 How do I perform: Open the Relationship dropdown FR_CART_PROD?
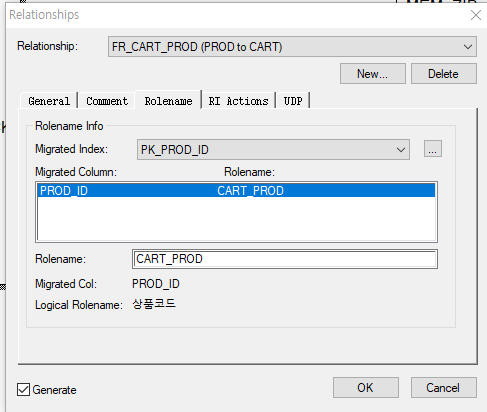click(292, 47)
